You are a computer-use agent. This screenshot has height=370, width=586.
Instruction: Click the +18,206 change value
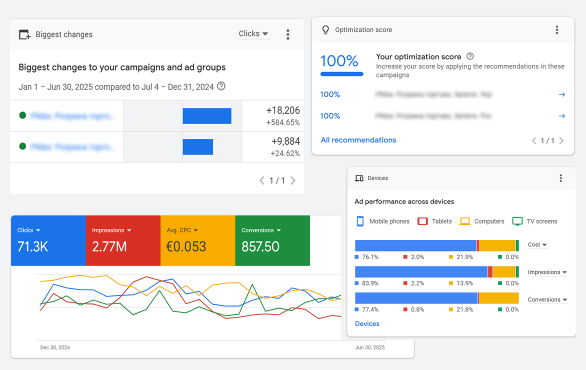pyautogui.click(x=283, y=111)
